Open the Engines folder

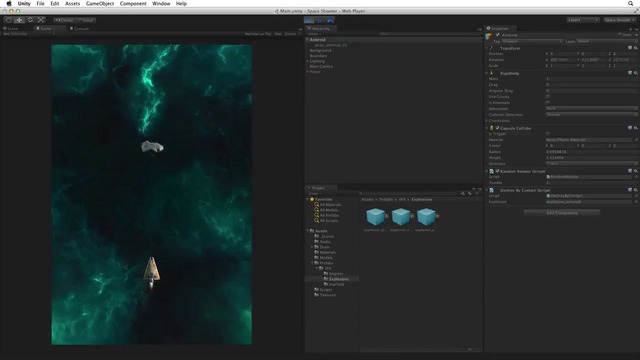pos(336,273)
